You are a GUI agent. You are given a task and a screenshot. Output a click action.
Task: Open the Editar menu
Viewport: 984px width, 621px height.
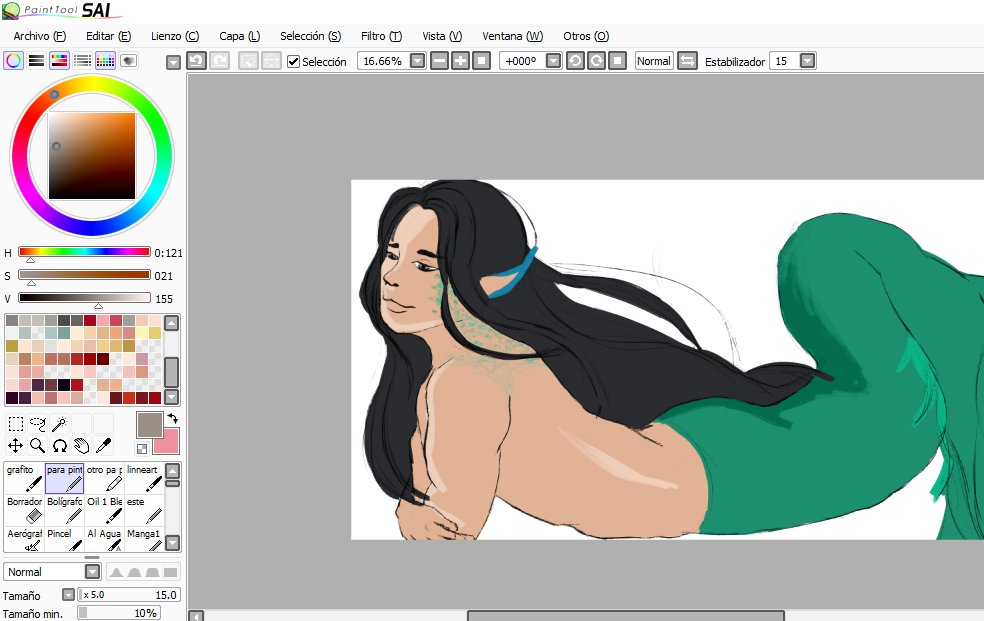point(109,36)
